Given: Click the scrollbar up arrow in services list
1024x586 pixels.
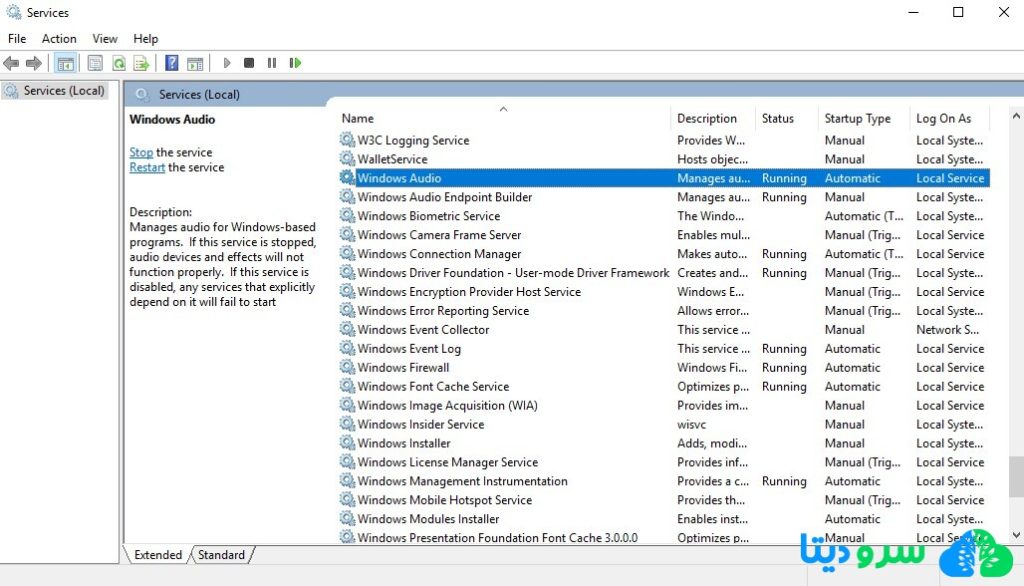Looking at the screenshot, I should 1016,116.
